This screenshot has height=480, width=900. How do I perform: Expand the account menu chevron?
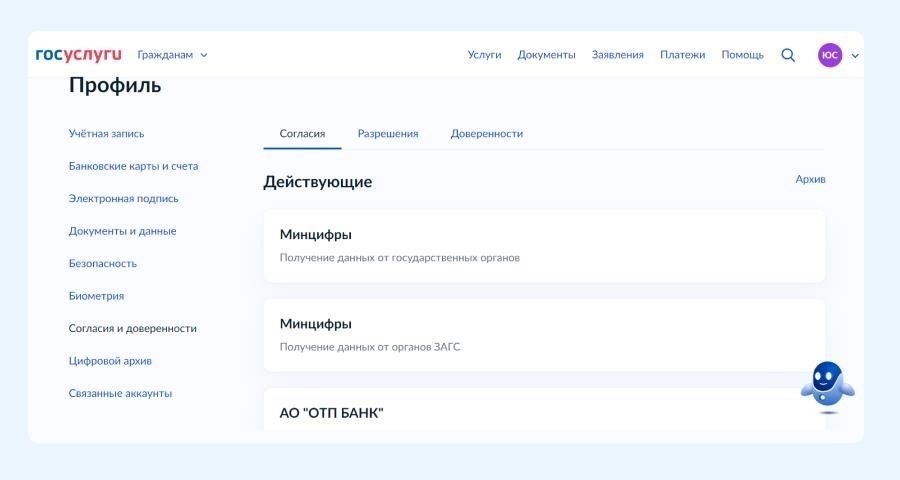coord(855,56)
